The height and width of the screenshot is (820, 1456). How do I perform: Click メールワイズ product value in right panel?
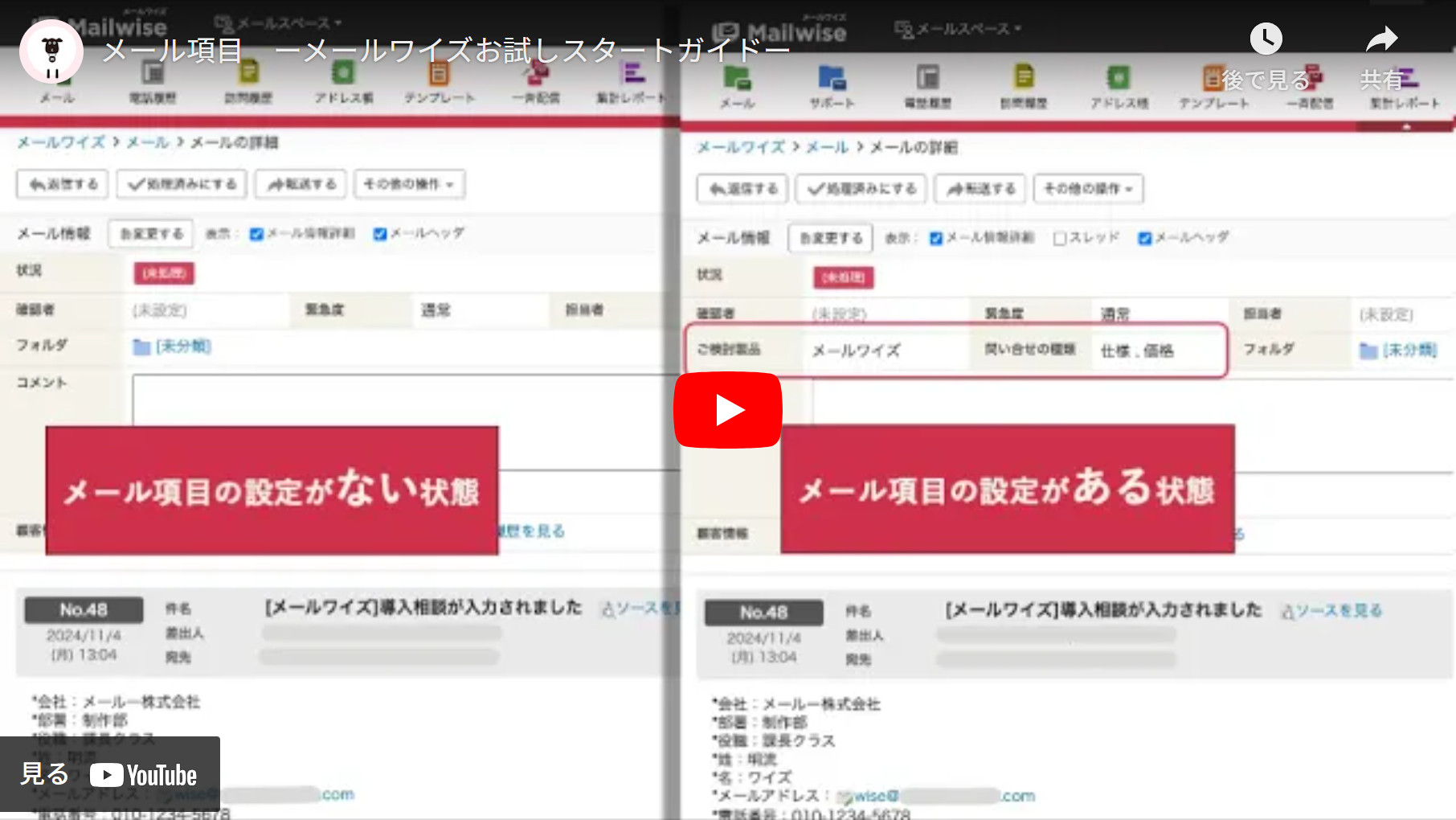tap(856, 351)
